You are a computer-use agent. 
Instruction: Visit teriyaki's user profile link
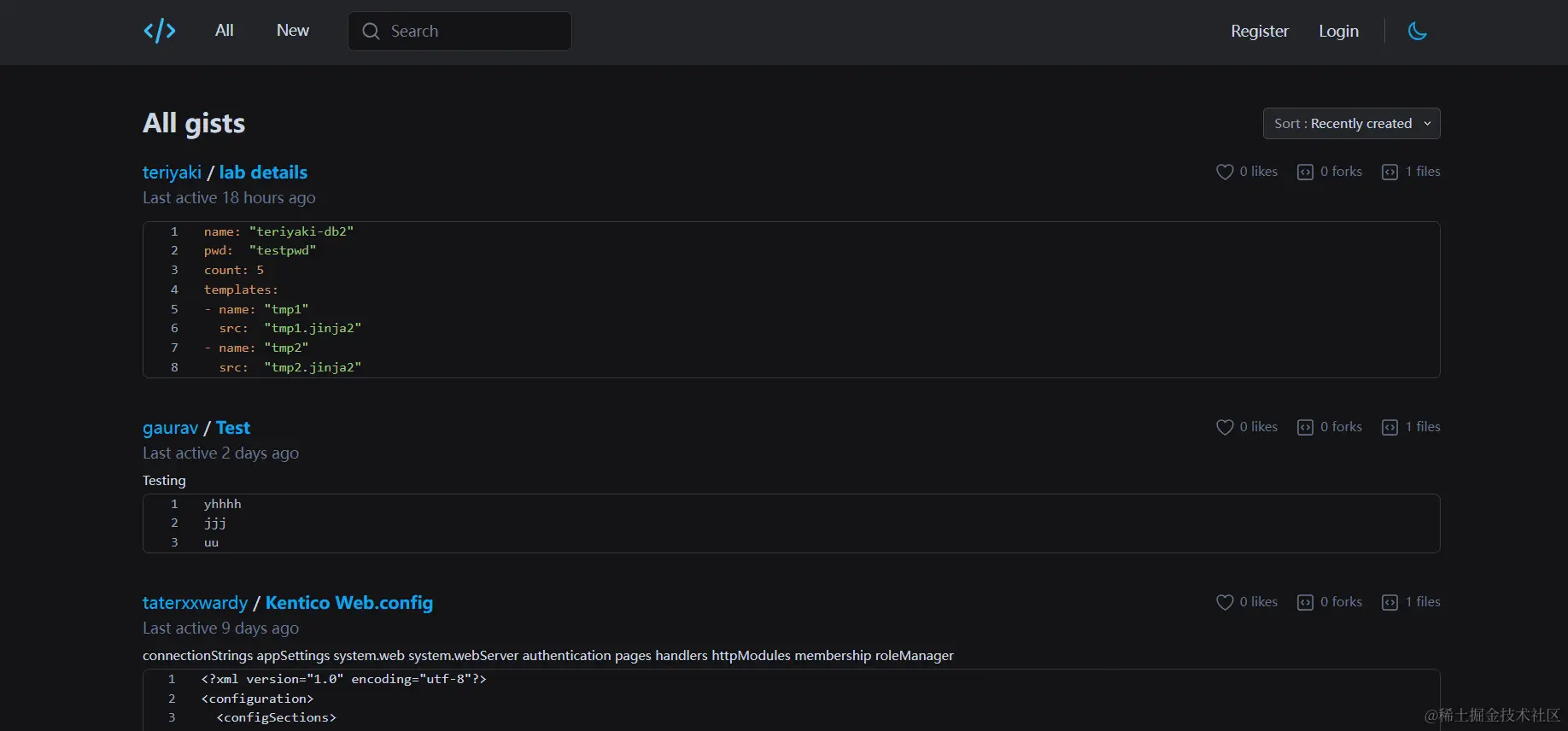tap(172, 173)
